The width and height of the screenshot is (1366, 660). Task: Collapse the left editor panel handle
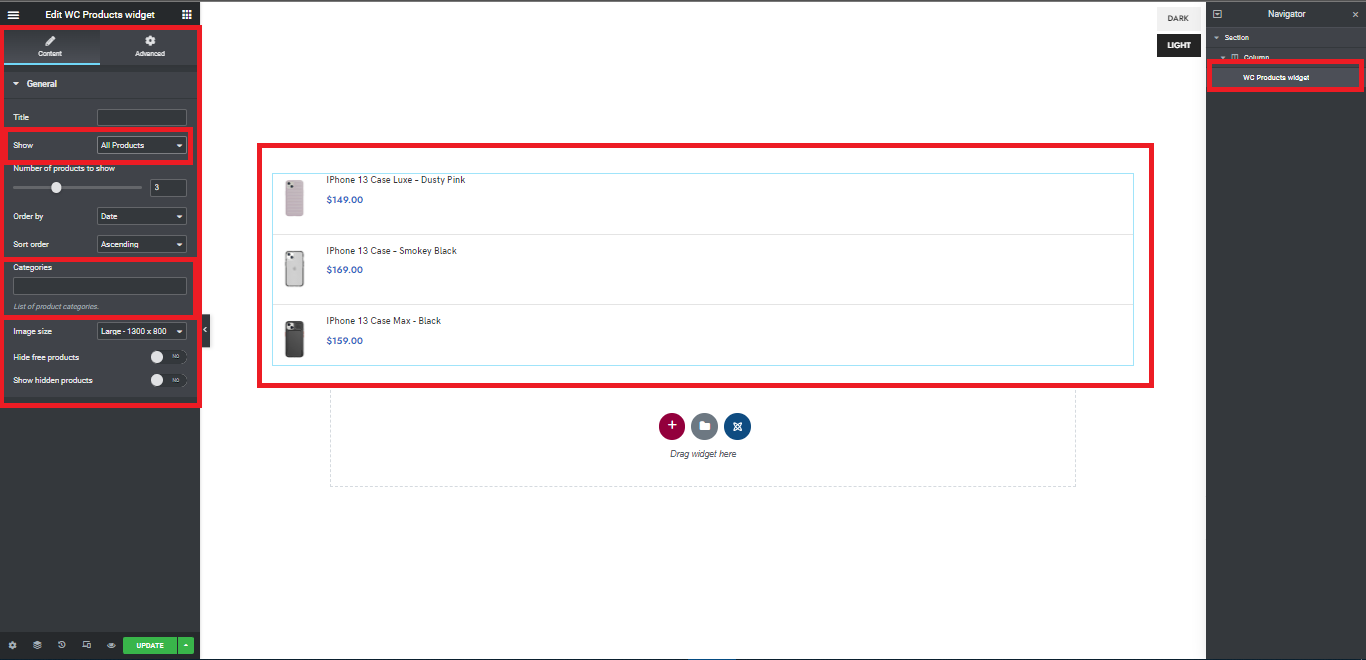[205, 330]
